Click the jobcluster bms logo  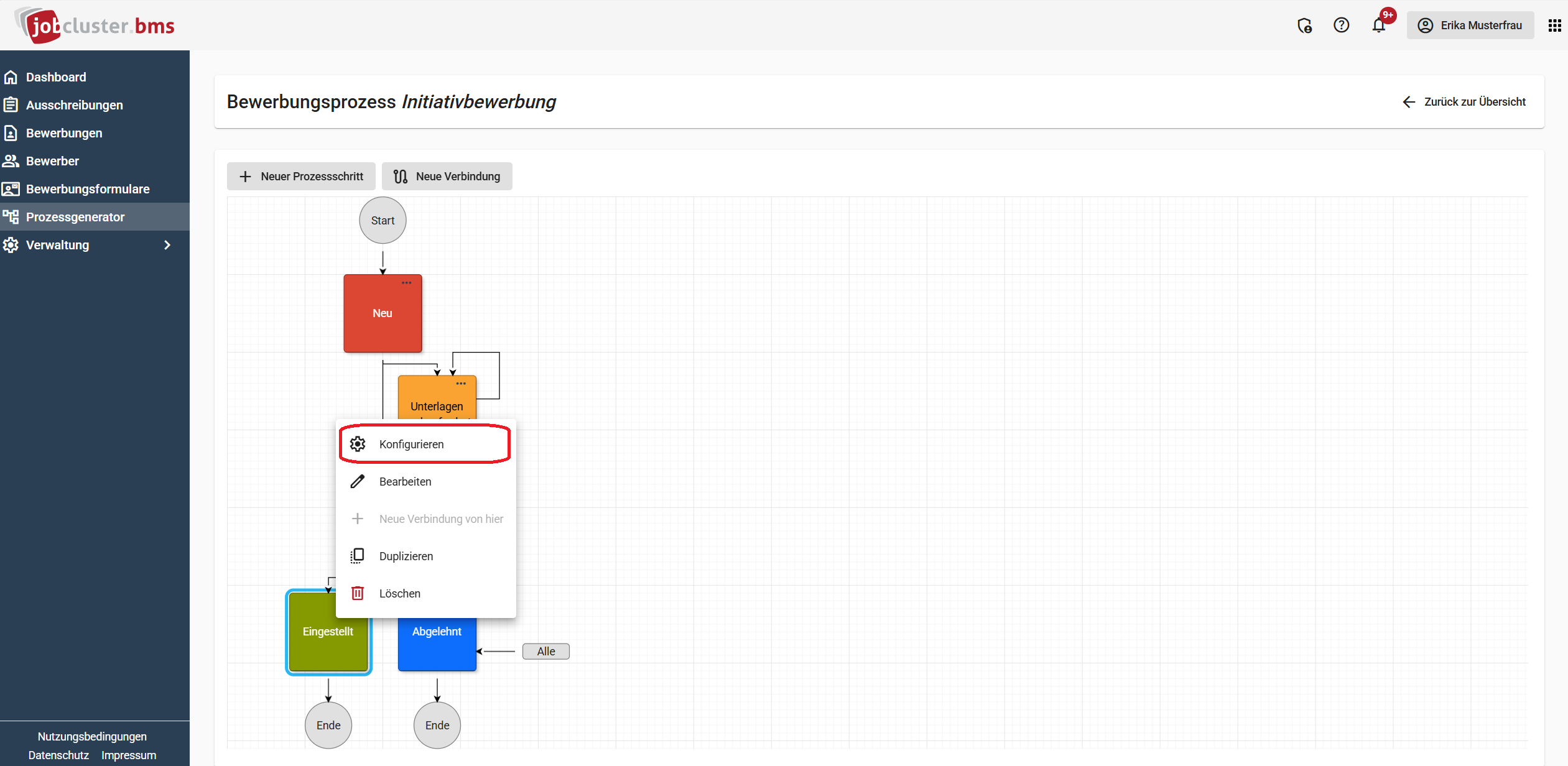point(95,25)
